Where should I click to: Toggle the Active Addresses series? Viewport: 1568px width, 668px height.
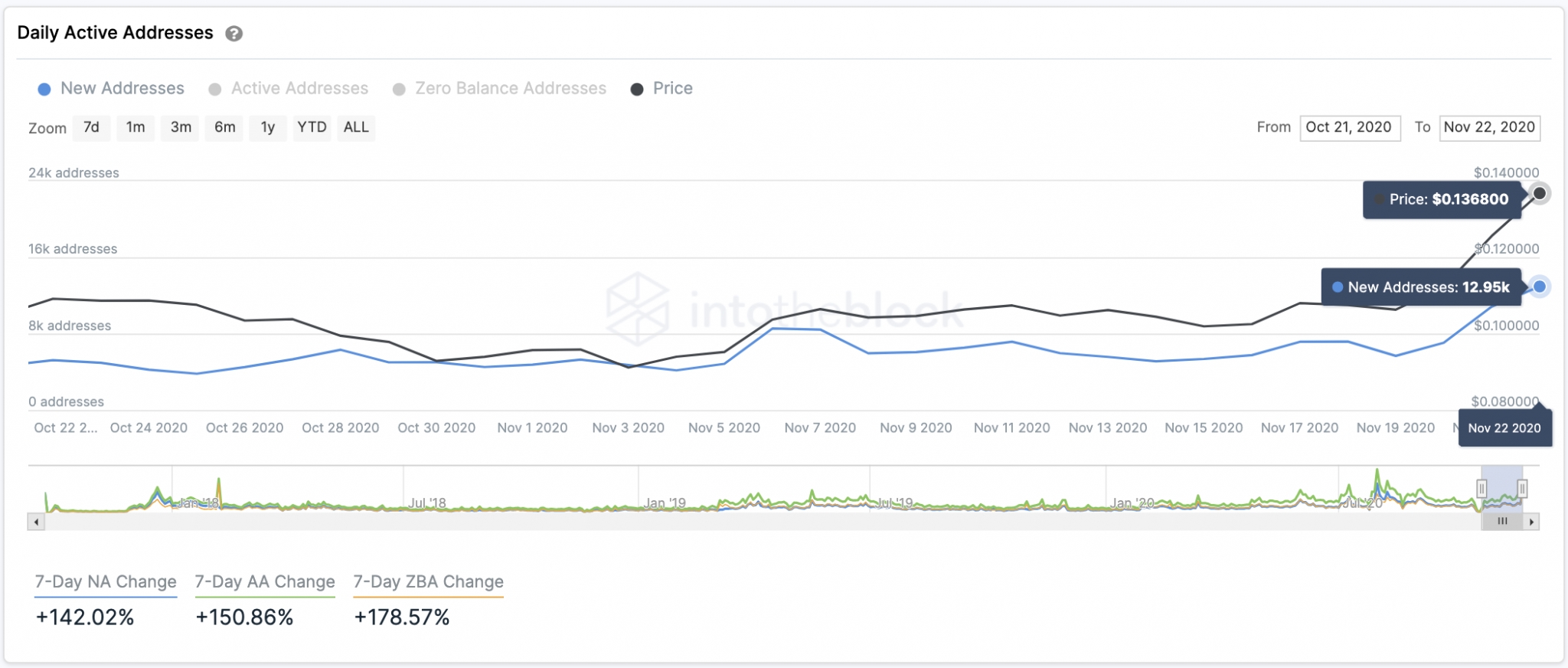tap(289, 89)
